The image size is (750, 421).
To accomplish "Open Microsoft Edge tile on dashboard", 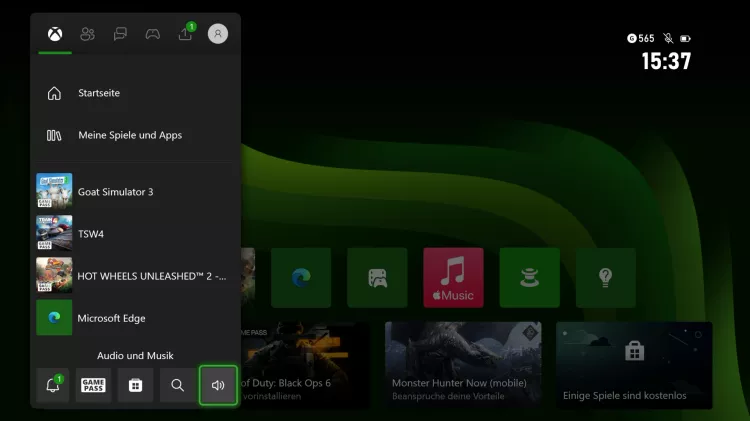I will coord(301,277).
